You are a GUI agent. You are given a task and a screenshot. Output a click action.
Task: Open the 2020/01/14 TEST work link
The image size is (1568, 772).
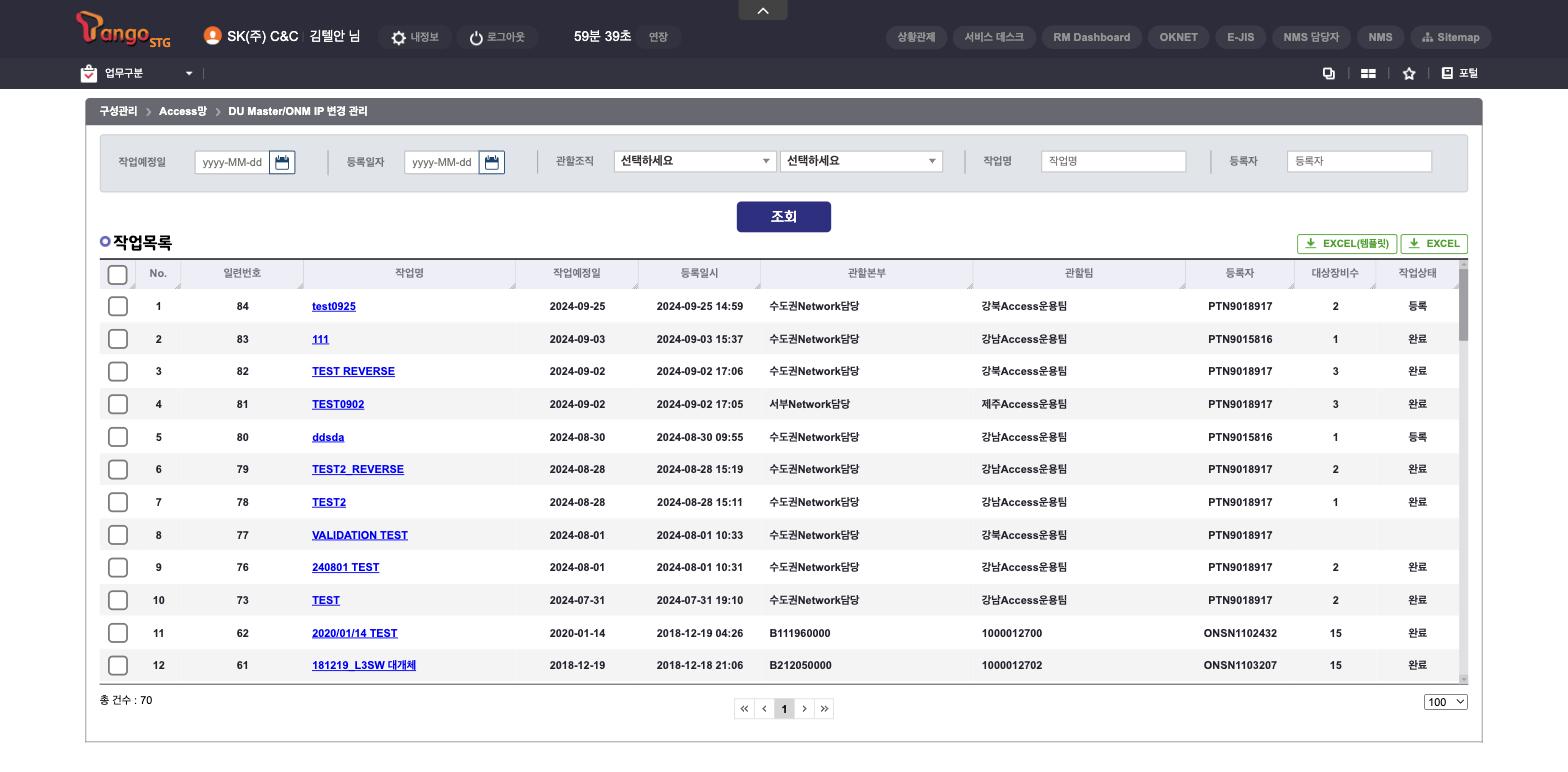pos(354,633)
